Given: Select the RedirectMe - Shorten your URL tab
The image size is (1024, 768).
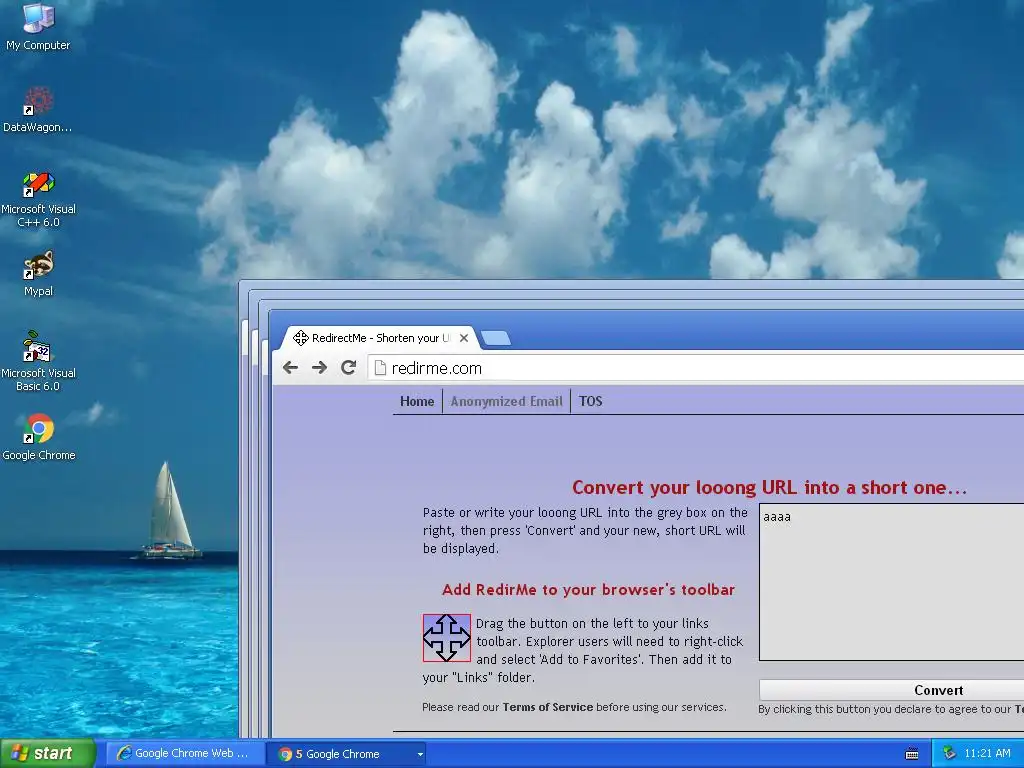Looking at the screenshot, I should click(381, 338).
